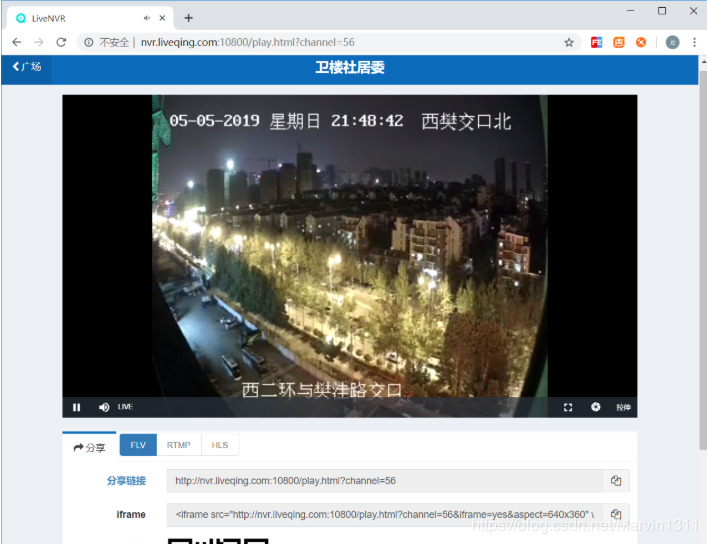707x544 pixels.
Task: Click the browser address bar
Action: 320,42
